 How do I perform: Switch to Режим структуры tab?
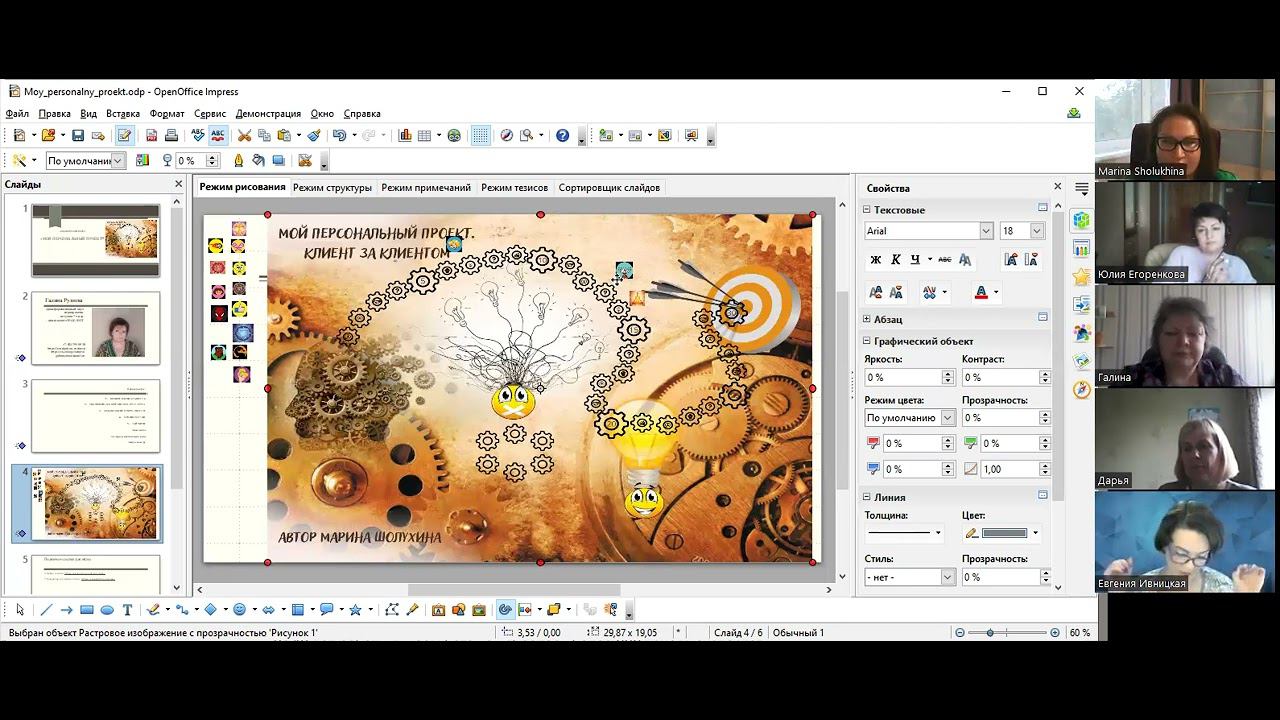pos(332,188)
